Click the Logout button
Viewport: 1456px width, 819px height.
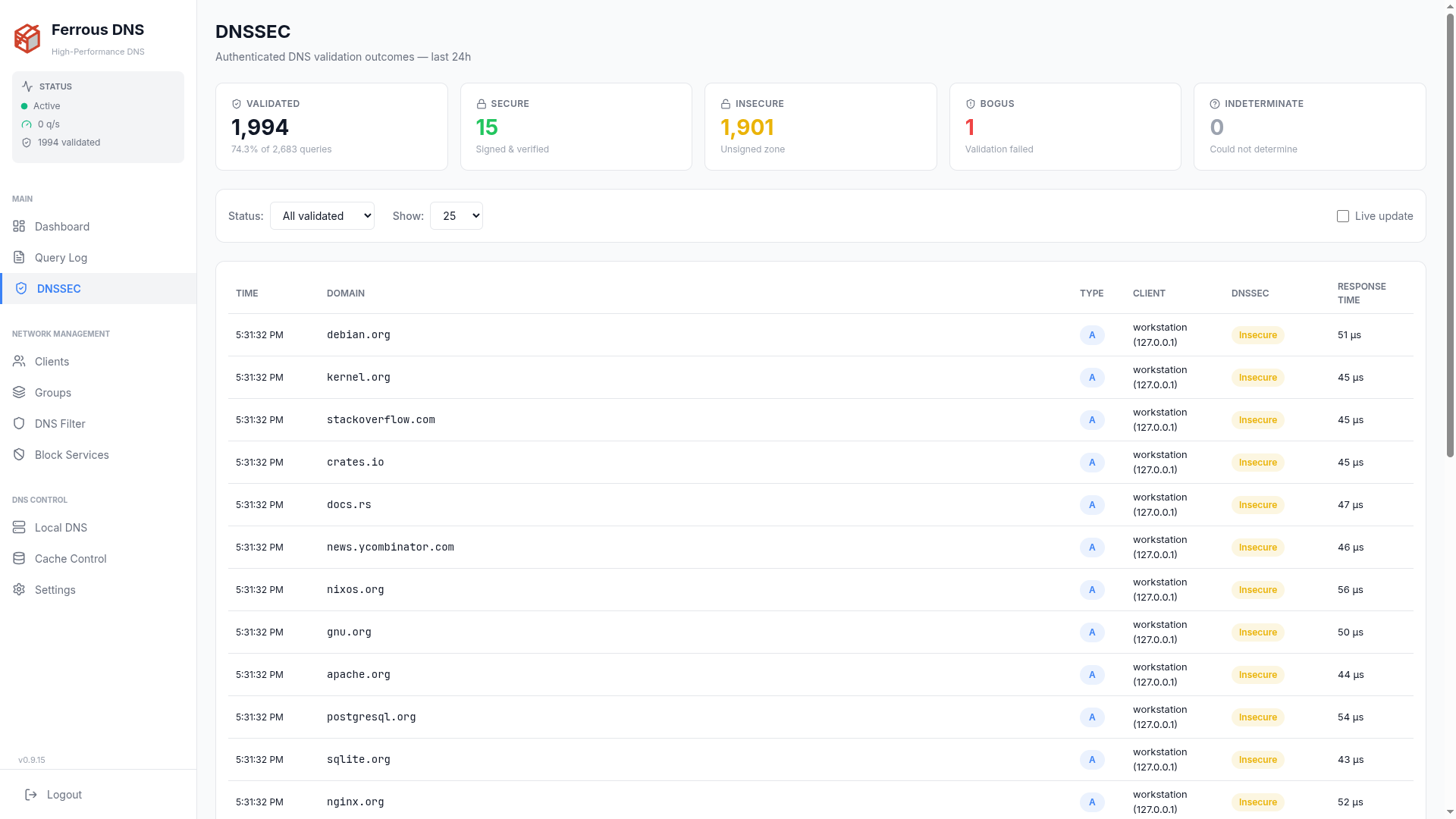coord(99,795)
